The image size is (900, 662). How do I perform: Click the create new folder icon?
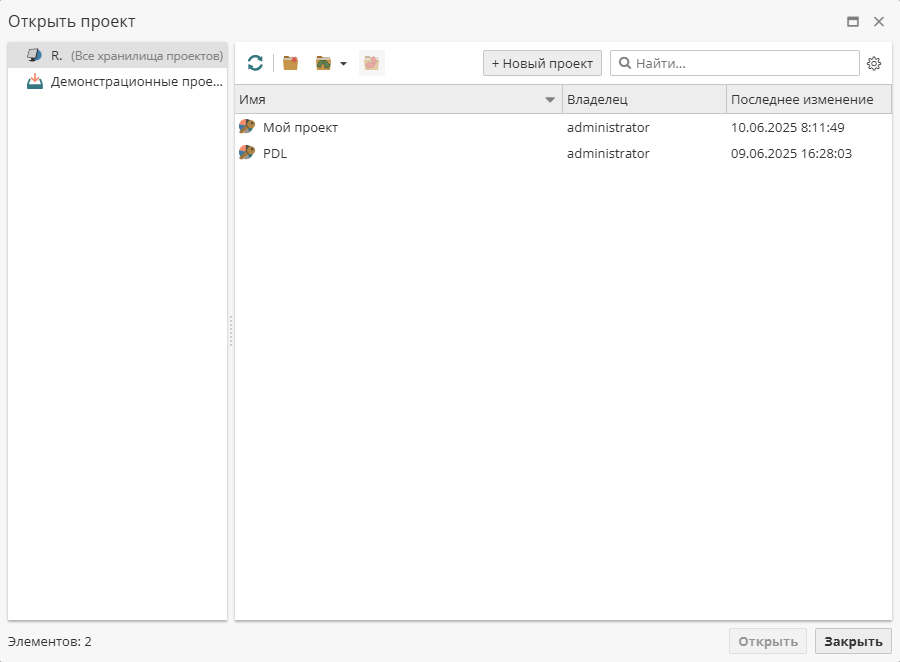(290, 63)
